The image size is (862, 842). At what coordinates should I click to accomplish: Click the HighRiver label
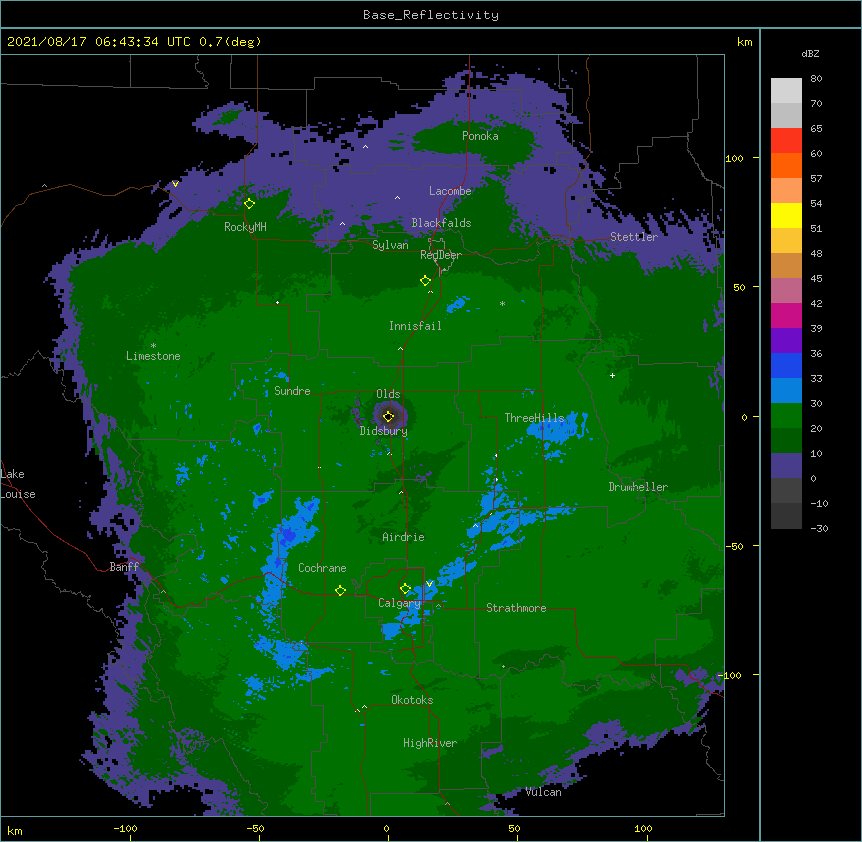tap(430, 743)
